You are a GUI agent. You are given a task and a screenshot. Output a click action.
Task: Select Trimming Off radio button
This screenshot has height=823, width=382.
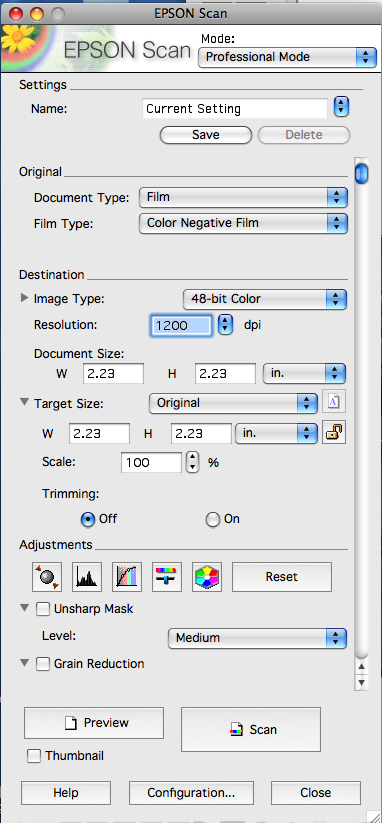pyautogui.click(x=87, y=519)
